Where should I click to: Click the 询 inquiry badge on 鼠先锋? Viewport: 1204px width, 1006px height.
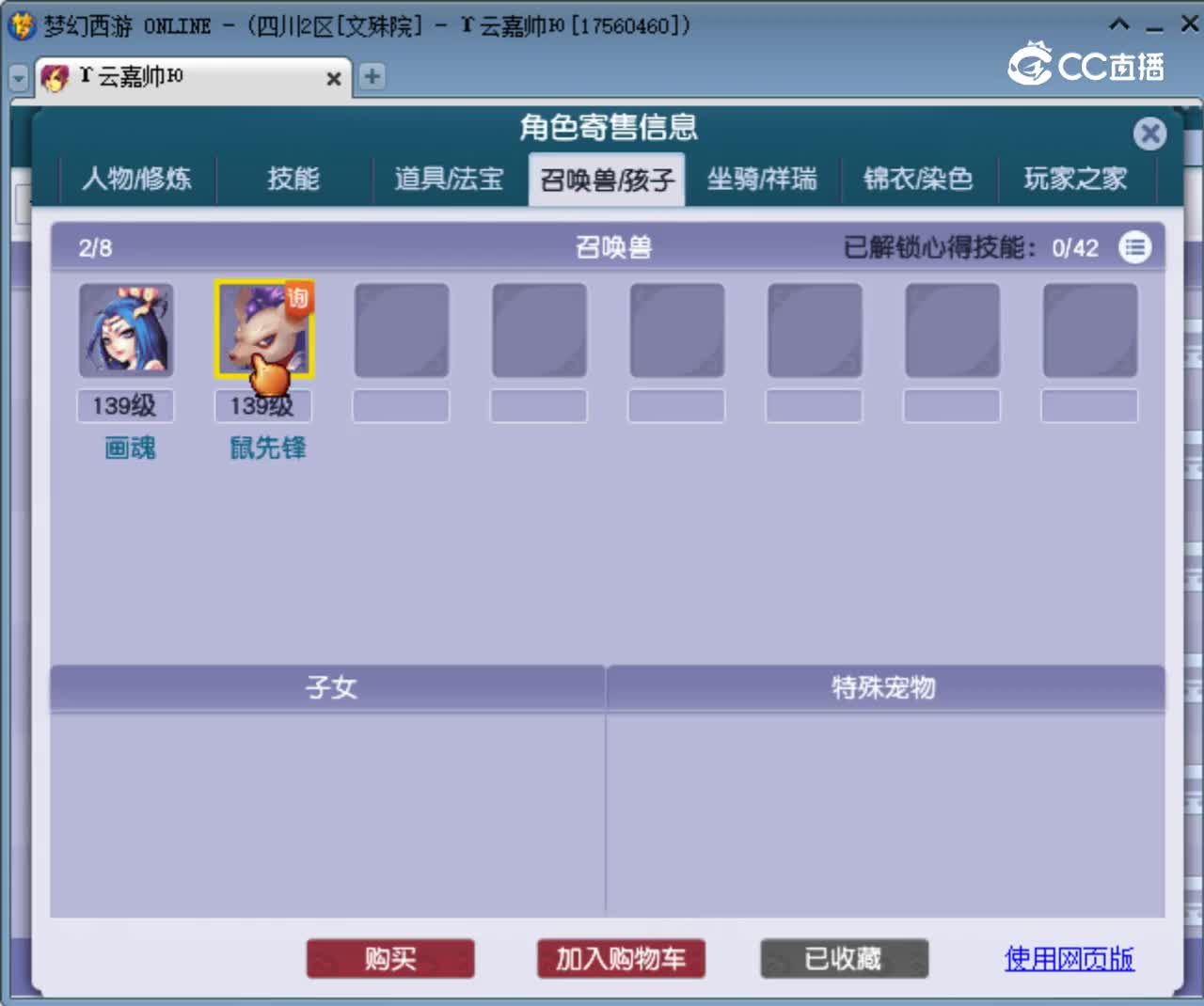tap(298, 297)
